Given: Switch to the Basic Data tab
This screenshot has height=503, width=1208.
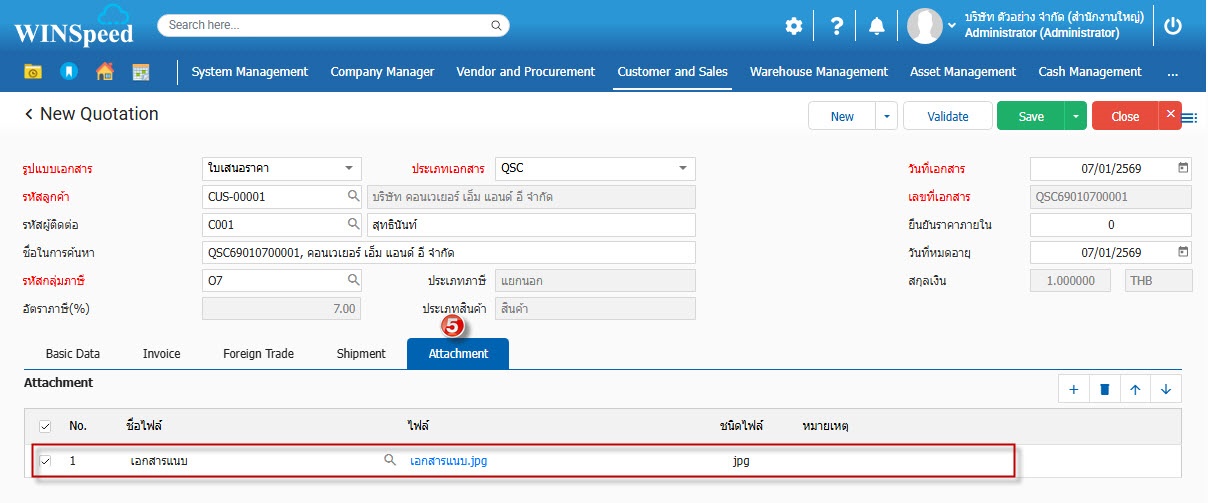Looking at the screenshot, I should pos(73,354).
